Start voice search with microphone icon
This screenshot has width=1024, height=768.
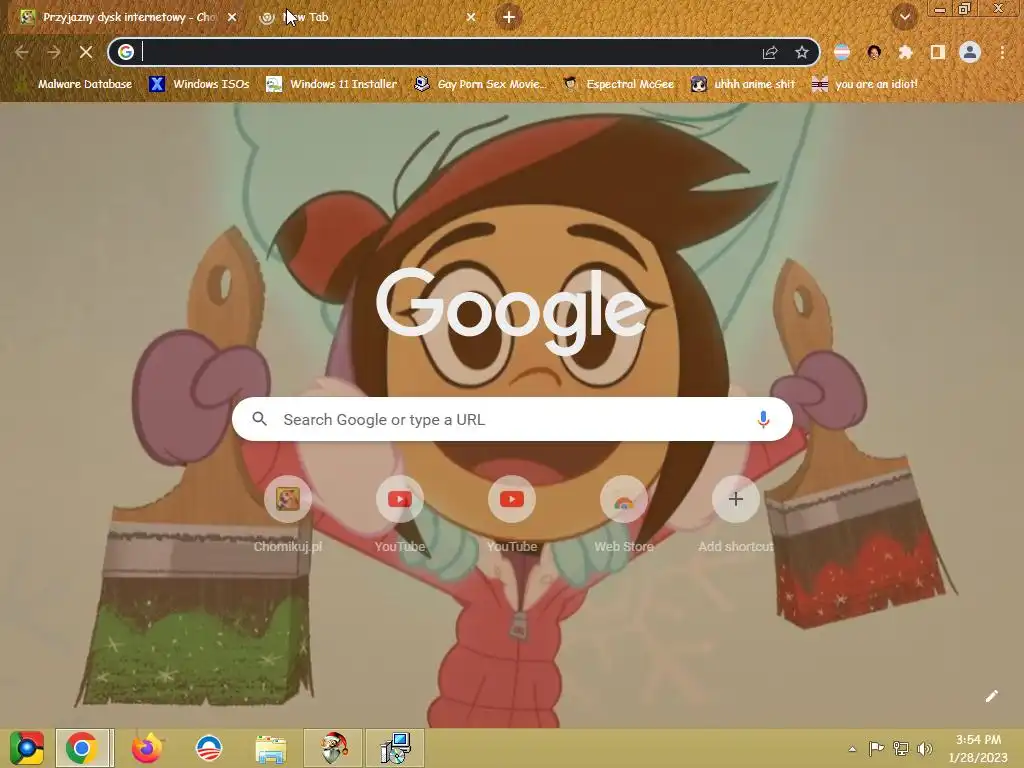[763, 419]
